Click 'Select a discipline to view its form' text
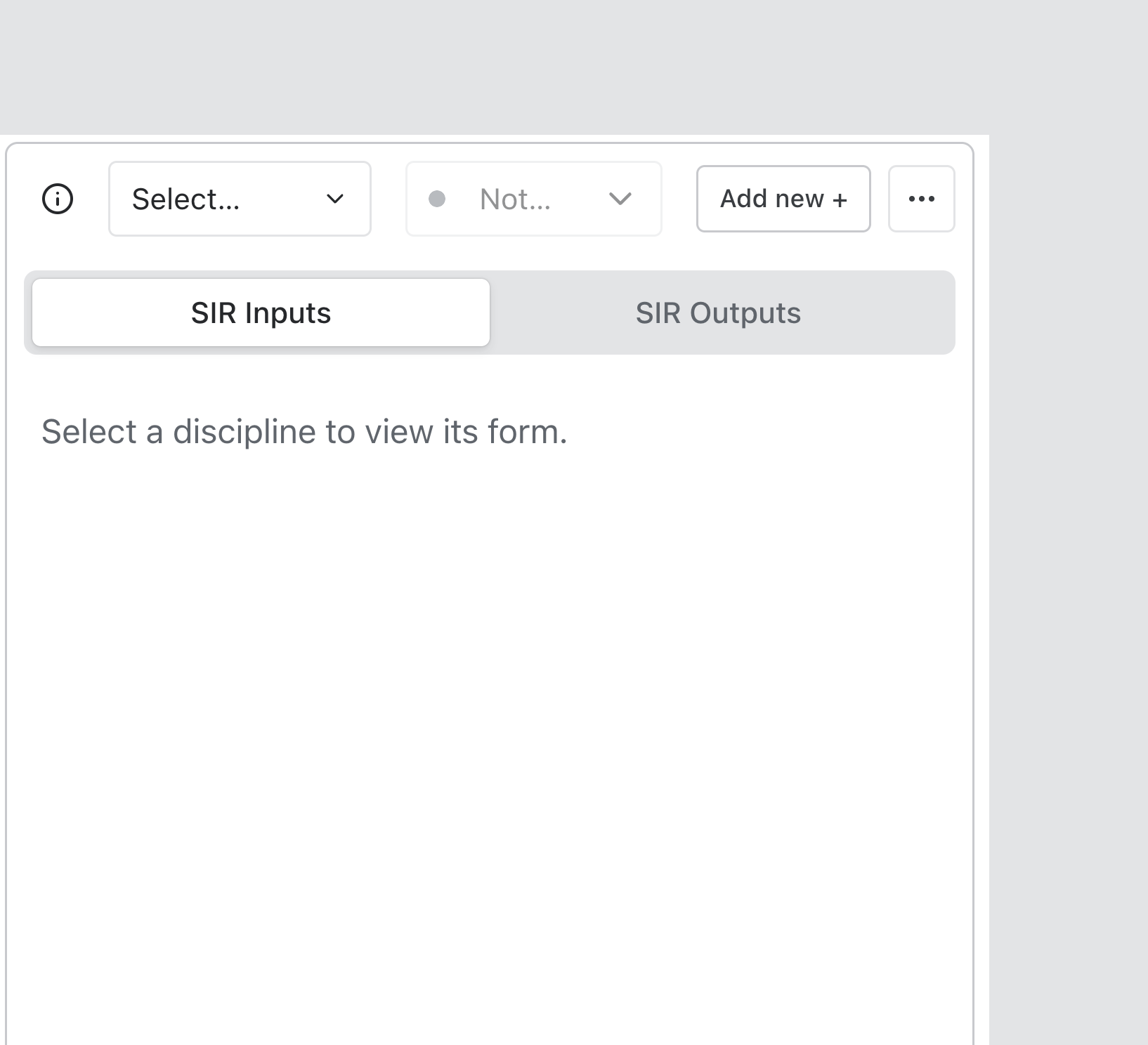The width and height of the screenshot is (1148, 1045). tap(304, 431)
